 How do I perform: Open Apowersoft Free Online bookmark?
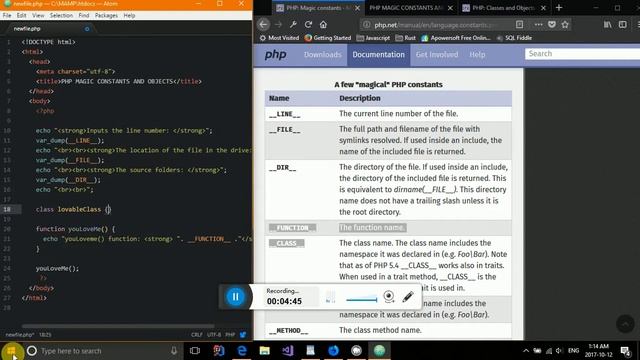(x=456, y=38)
